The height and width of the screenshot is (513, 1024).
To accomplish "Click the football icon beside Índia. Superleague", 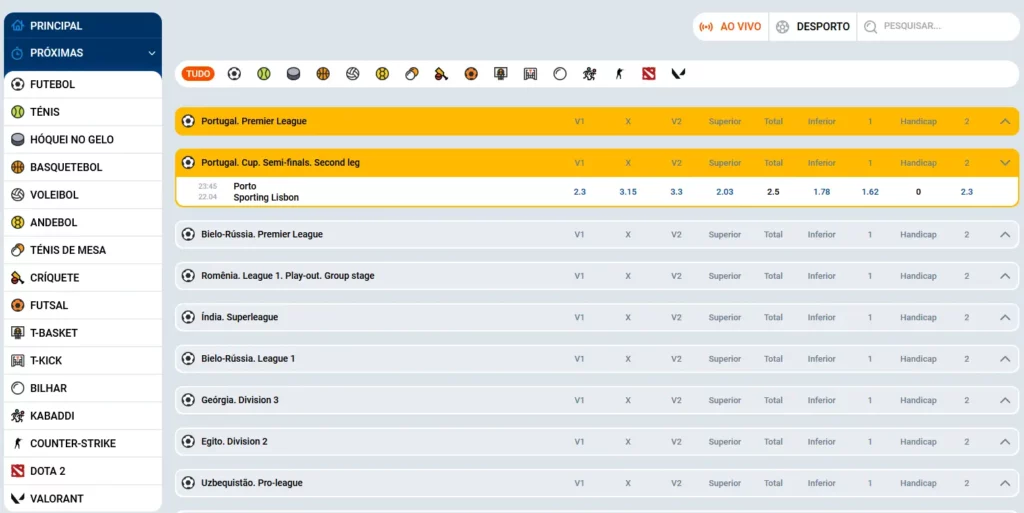I will (188, 317).
